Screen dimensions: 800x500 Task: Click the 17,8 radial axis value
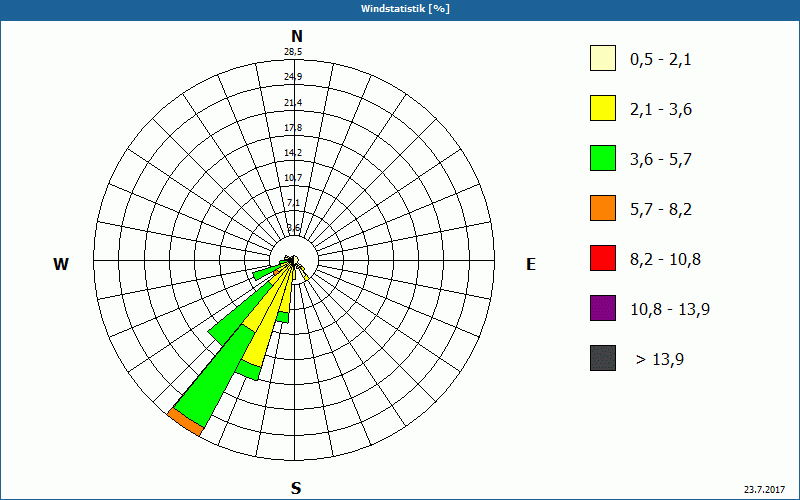coord(293,128)
